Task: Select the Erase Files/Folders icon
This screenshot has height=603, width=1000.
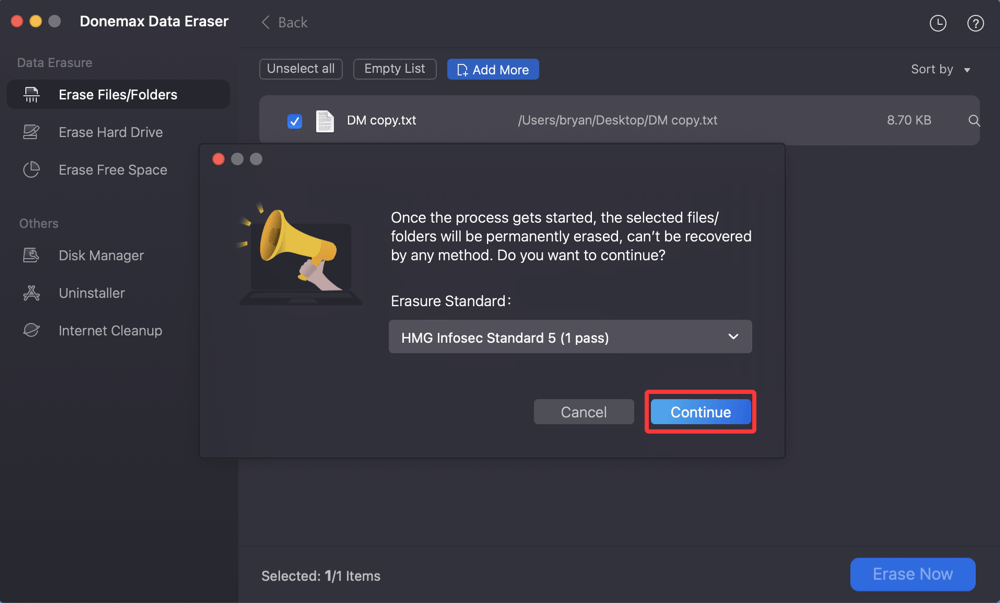Action: [33, 94]
